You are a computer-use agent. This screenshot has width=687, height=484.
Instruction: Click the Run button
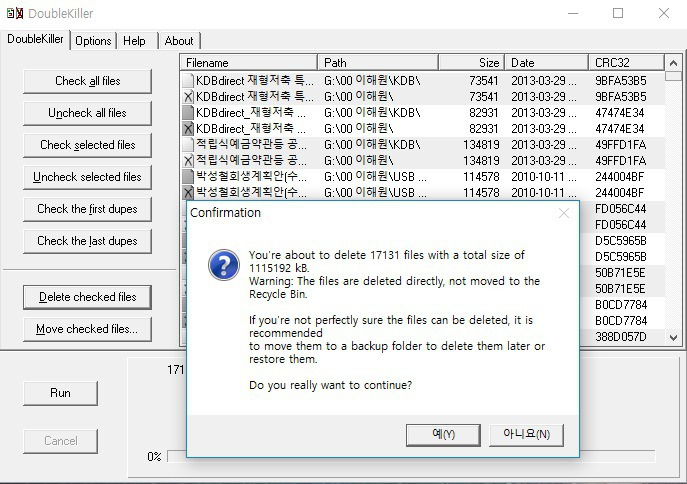60,393
